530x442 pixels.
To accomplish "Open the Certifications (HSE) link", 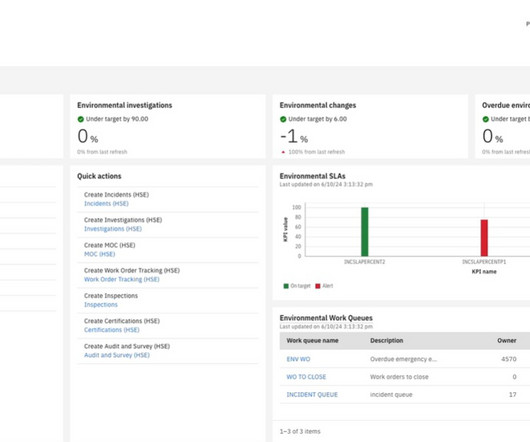I will coord(112,330).
